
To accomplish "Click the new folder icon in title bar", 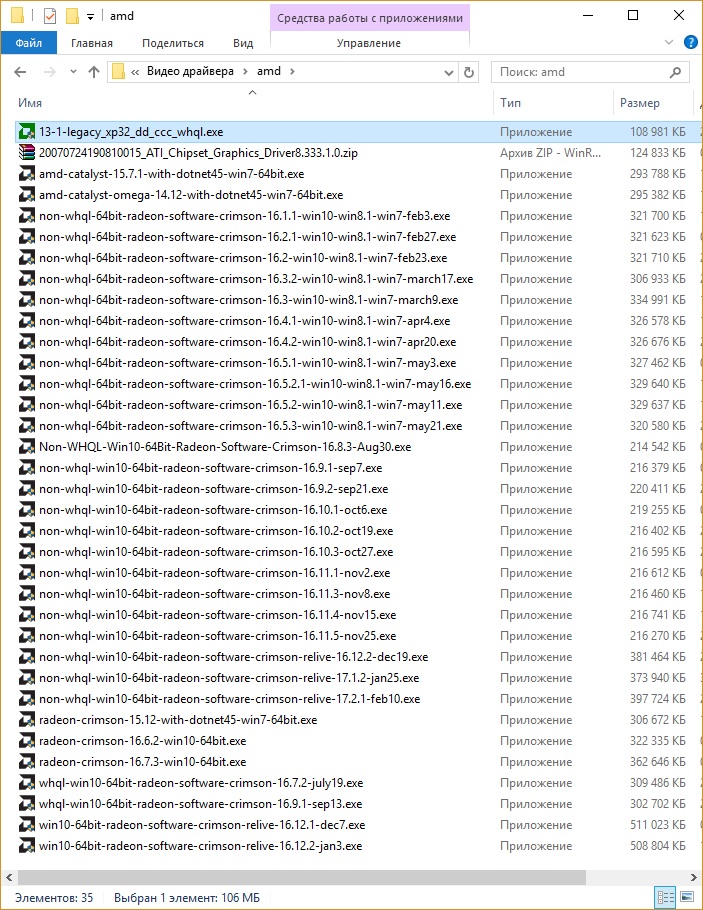I will click(x=72, y=16).
